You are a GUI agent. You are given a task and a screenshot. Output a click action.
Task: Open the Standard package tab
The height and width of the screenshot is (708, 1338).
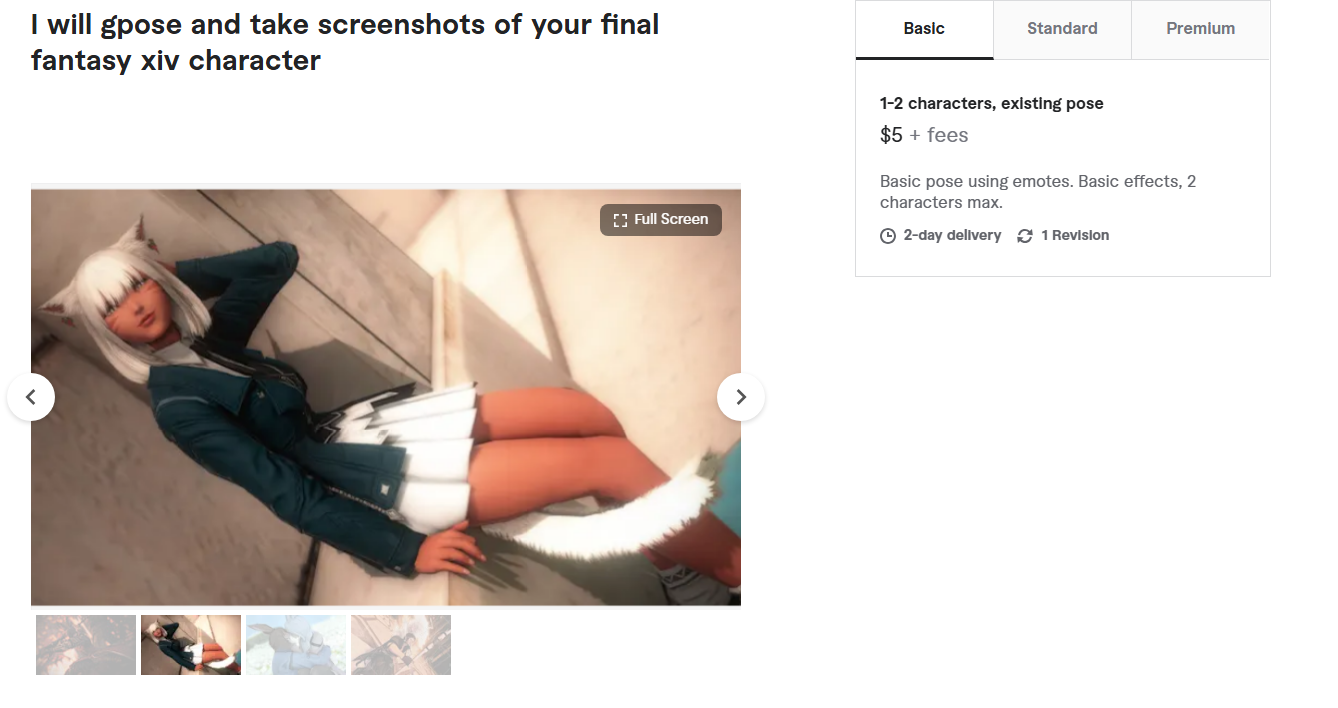[1062, 29]
